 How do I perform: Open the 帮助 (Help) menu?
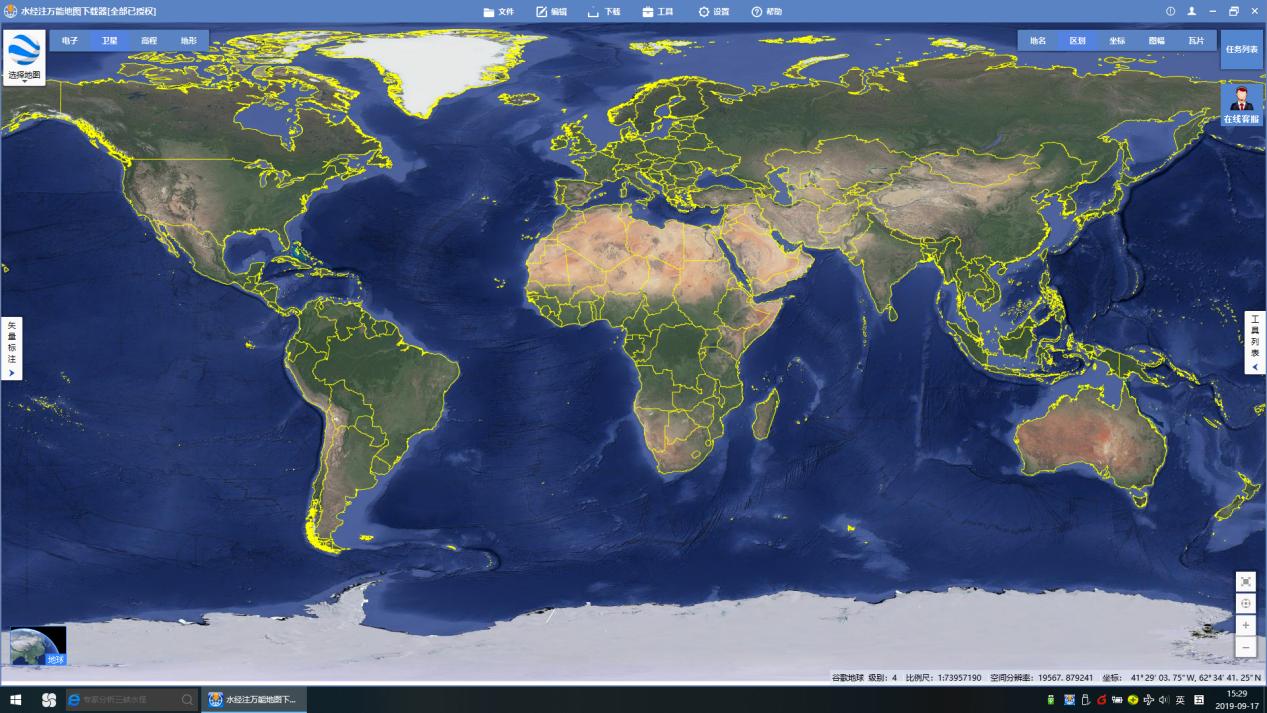(767, 11)
